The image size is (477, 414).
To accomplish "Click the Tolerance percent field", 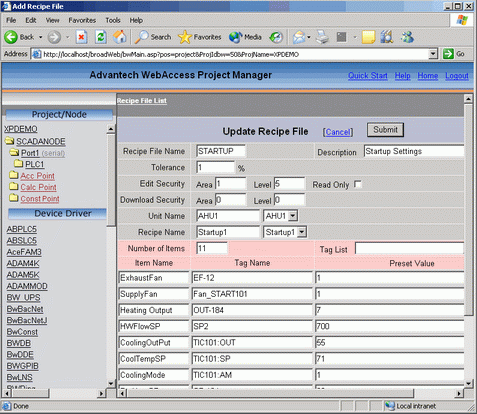I will click(x=216, y=167).
